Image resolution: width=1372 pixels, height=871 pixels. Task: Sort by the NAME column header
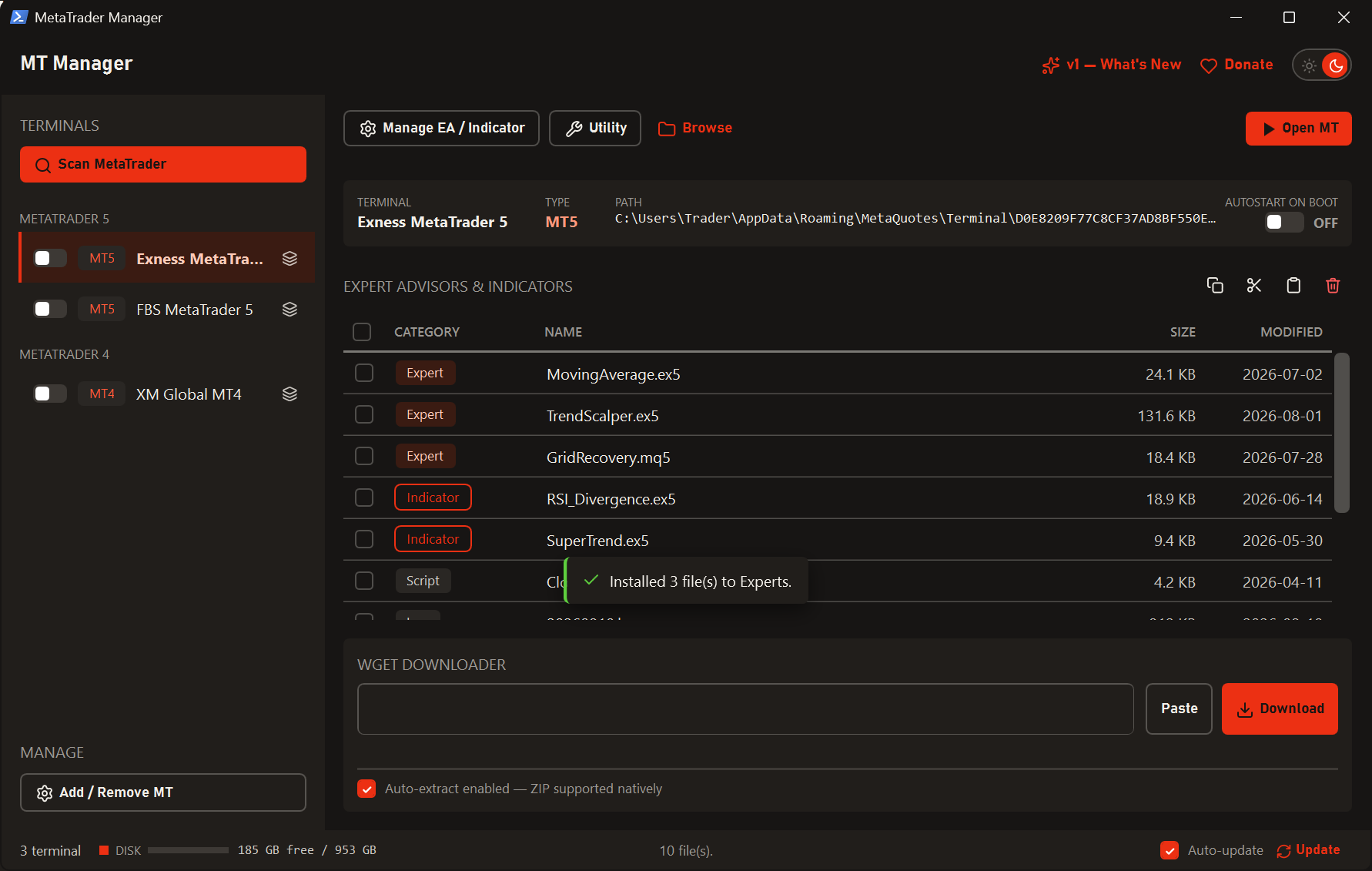point(563,332)
